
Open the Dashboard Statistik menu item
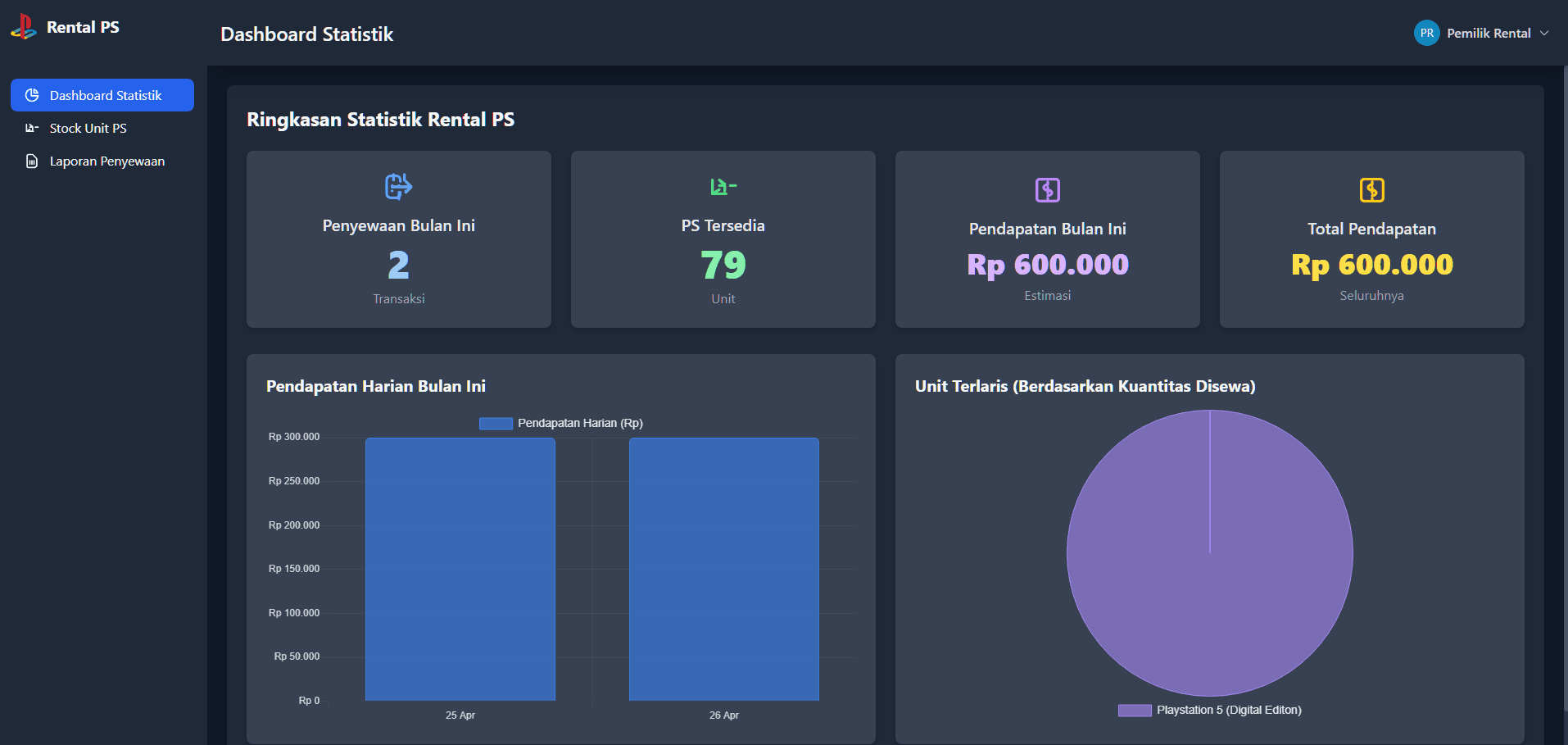click(102, 95)
